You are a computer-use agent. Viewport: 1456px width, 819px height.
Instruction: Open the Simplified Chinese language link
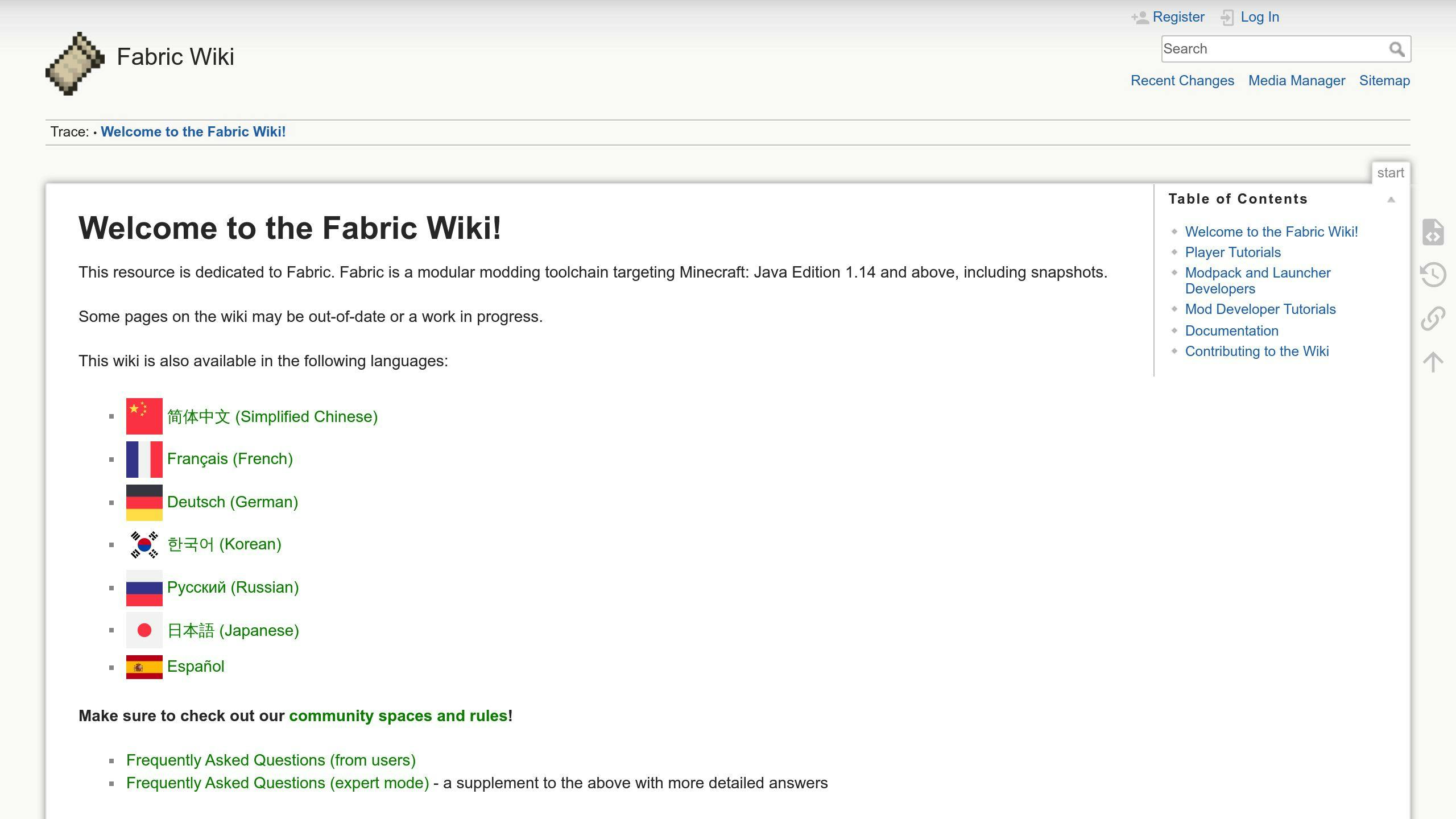pyautogui.click(x=272, y=417)
